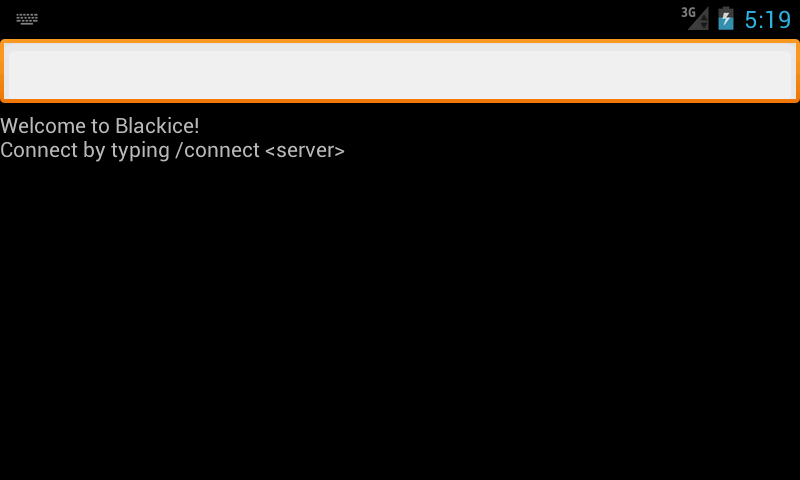Click the word 'typing' in the instructions
The width and height of the screenshot is (800, 480).
coord(140,151)
